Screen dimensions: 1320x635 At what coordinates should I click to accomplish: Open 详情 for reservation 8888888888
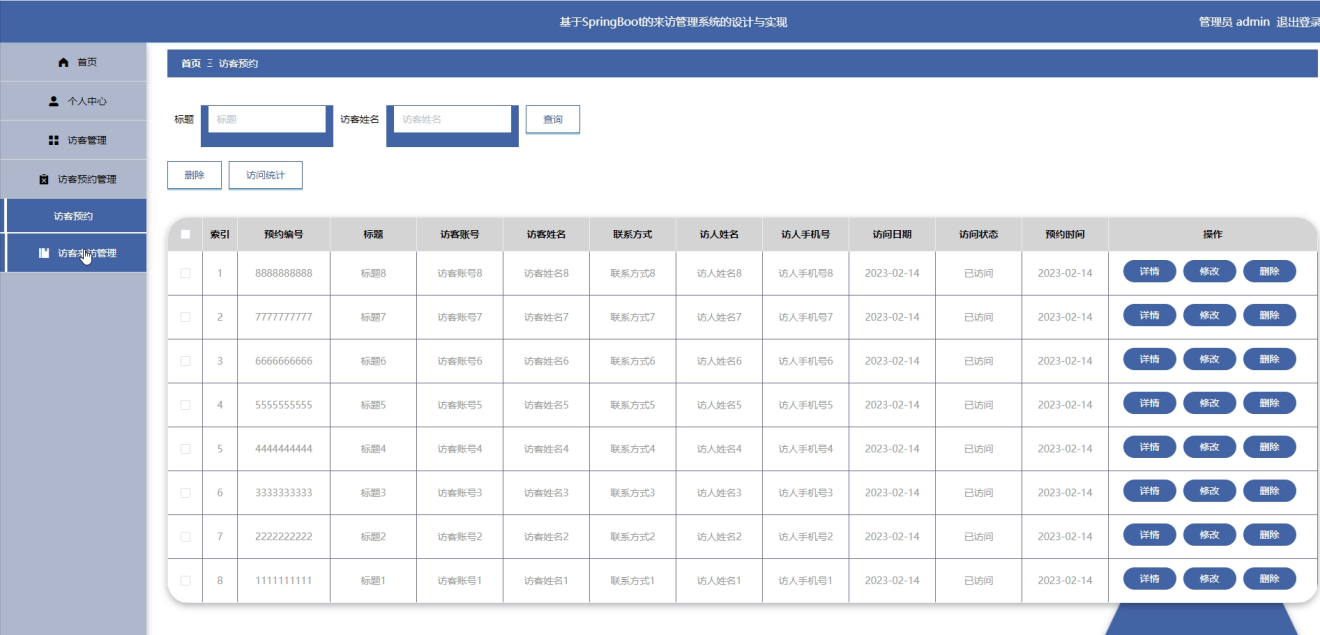pos(1148,270)
